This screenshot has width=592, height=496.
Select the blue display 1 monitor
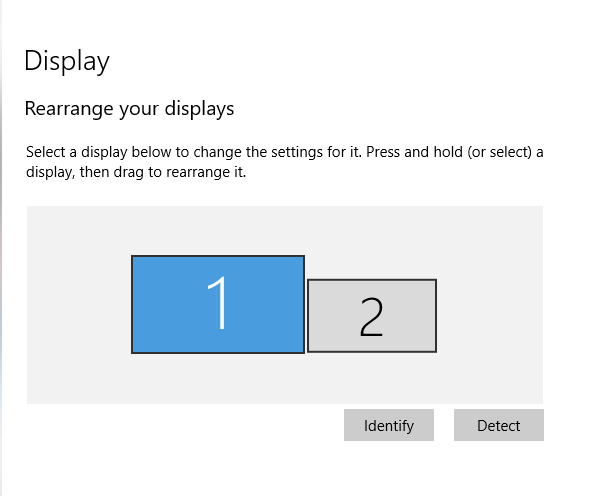218,304
